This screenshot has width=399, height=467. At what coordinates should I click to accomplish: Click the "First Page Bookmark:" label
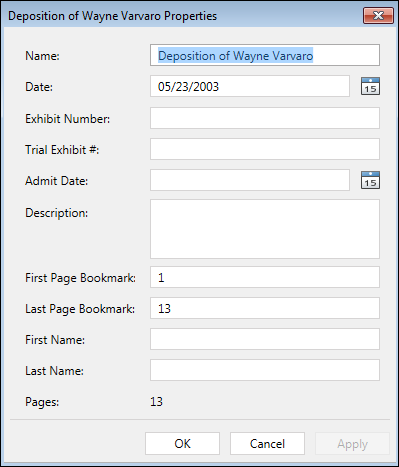pyautogui.click(x=81, y=278)
